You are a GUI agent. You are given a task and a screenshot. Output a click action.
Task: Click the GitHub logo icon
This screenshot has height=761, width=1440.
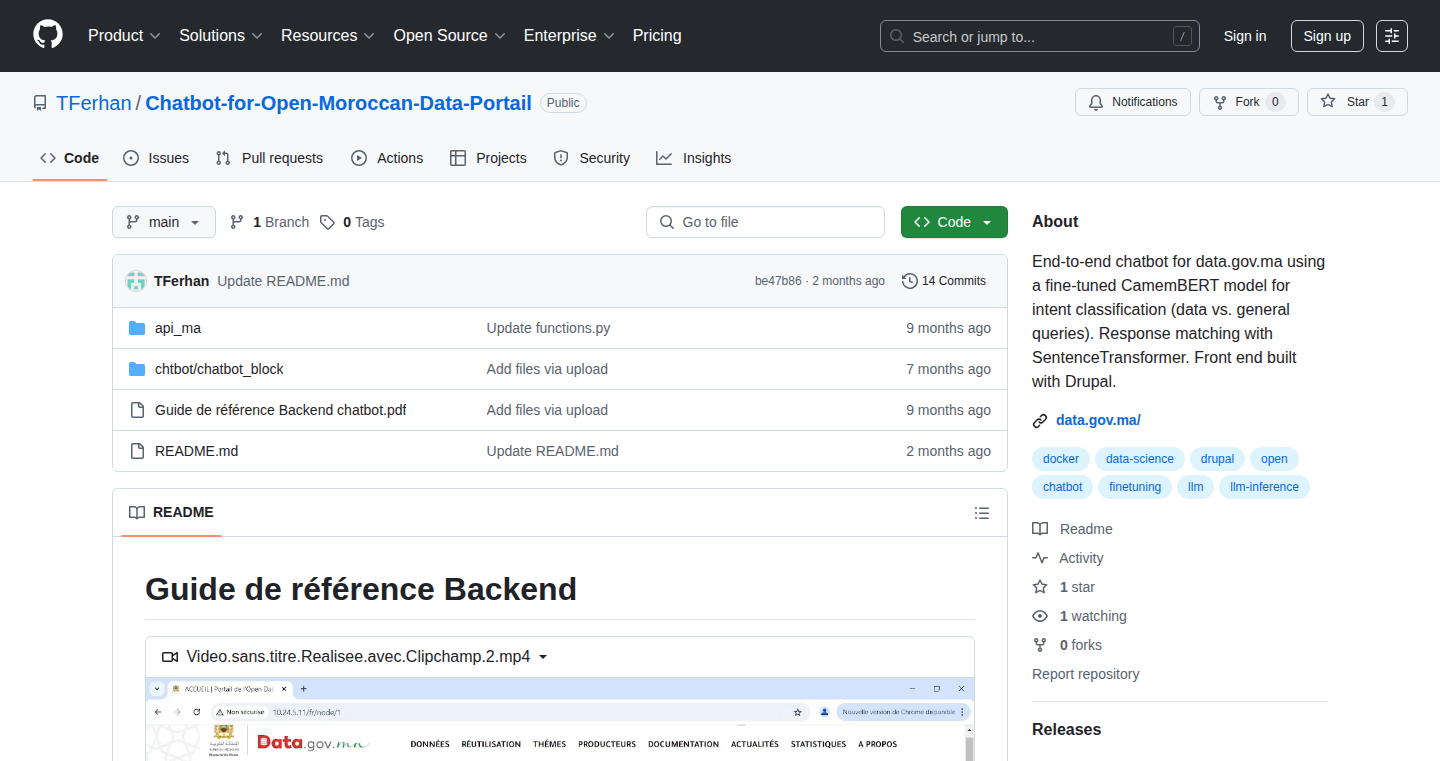pyautogui.click(x=48, y=35)
